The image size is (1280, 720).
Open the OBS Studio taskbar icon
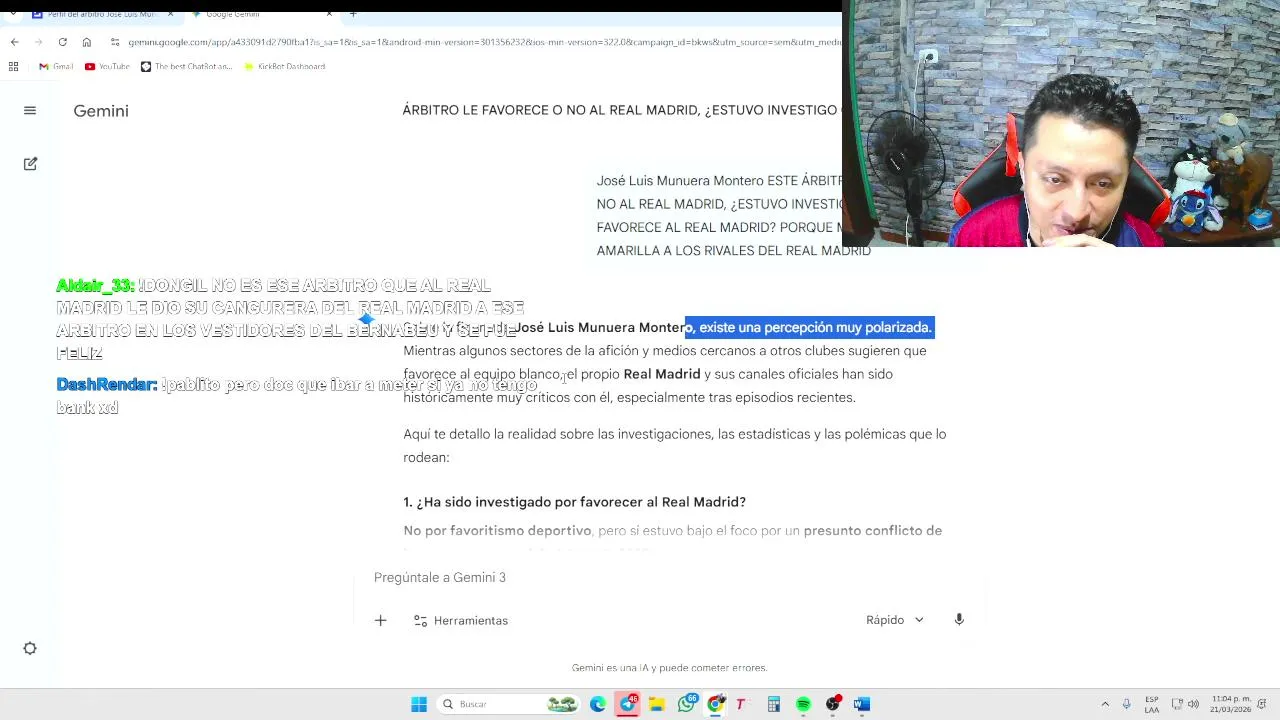(x=833, y=704)
